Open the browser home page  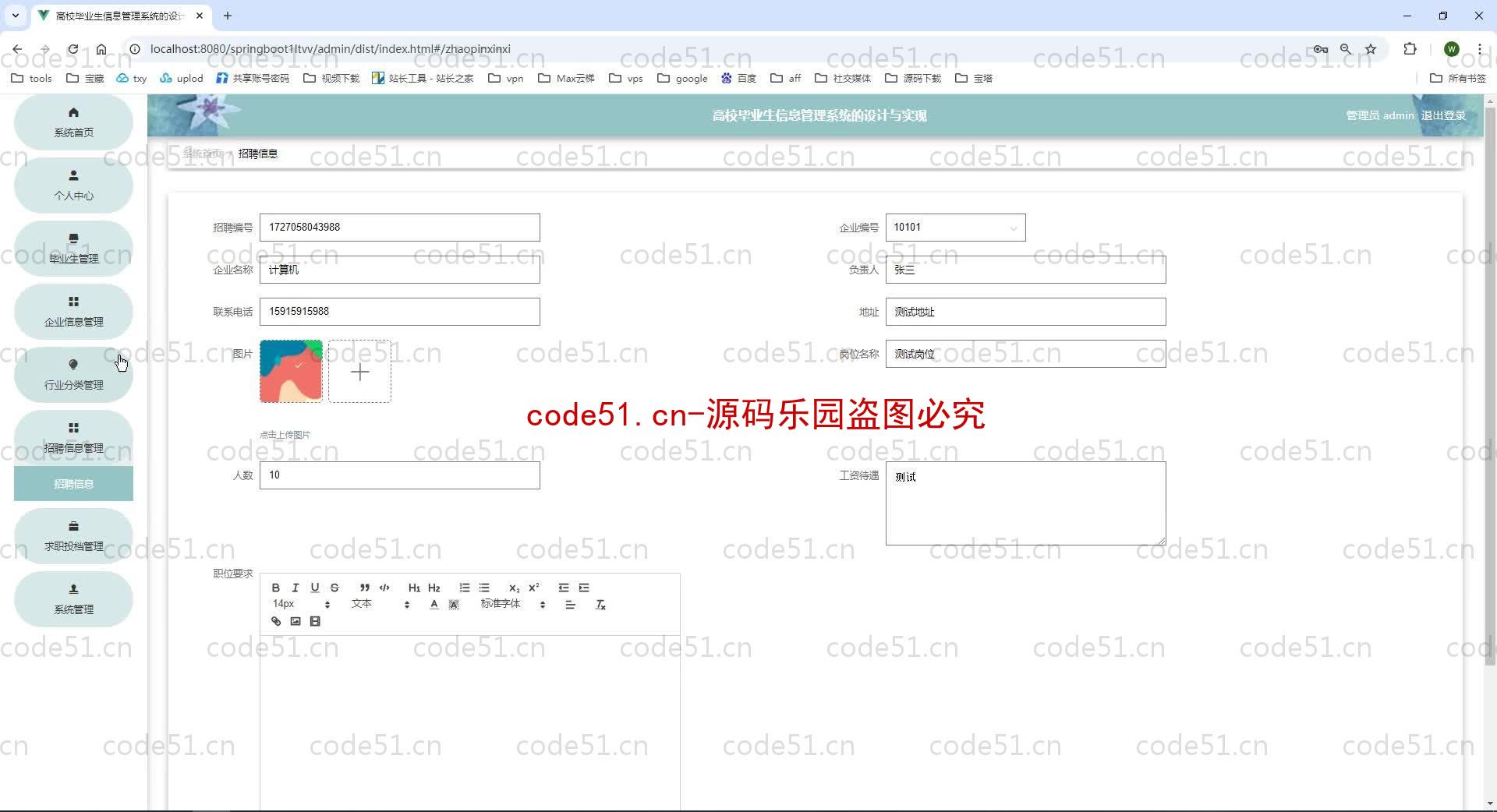pyautogui.click(x=101, y=48)
